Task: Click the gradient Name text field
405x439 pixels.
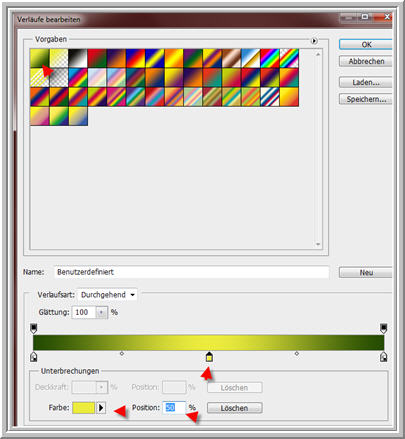Action: coord(191,272)
